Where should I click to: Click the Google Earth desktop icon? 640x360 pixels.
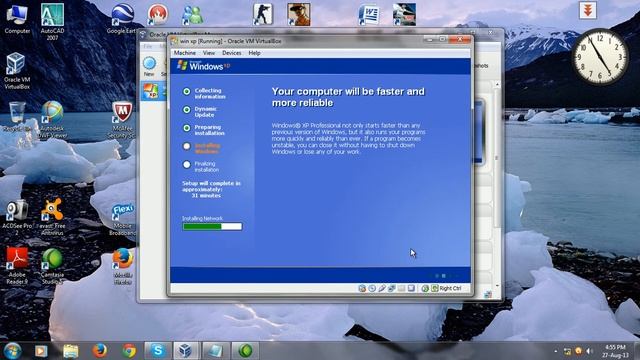pyautogui.click(x=122, y=19)
